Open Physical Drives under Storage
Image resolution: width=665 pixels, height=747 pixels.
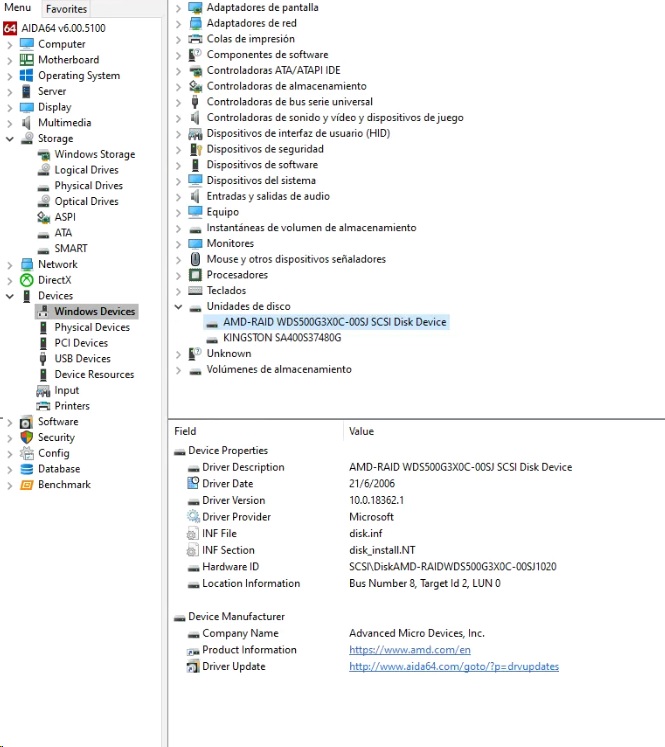point(89,186)
